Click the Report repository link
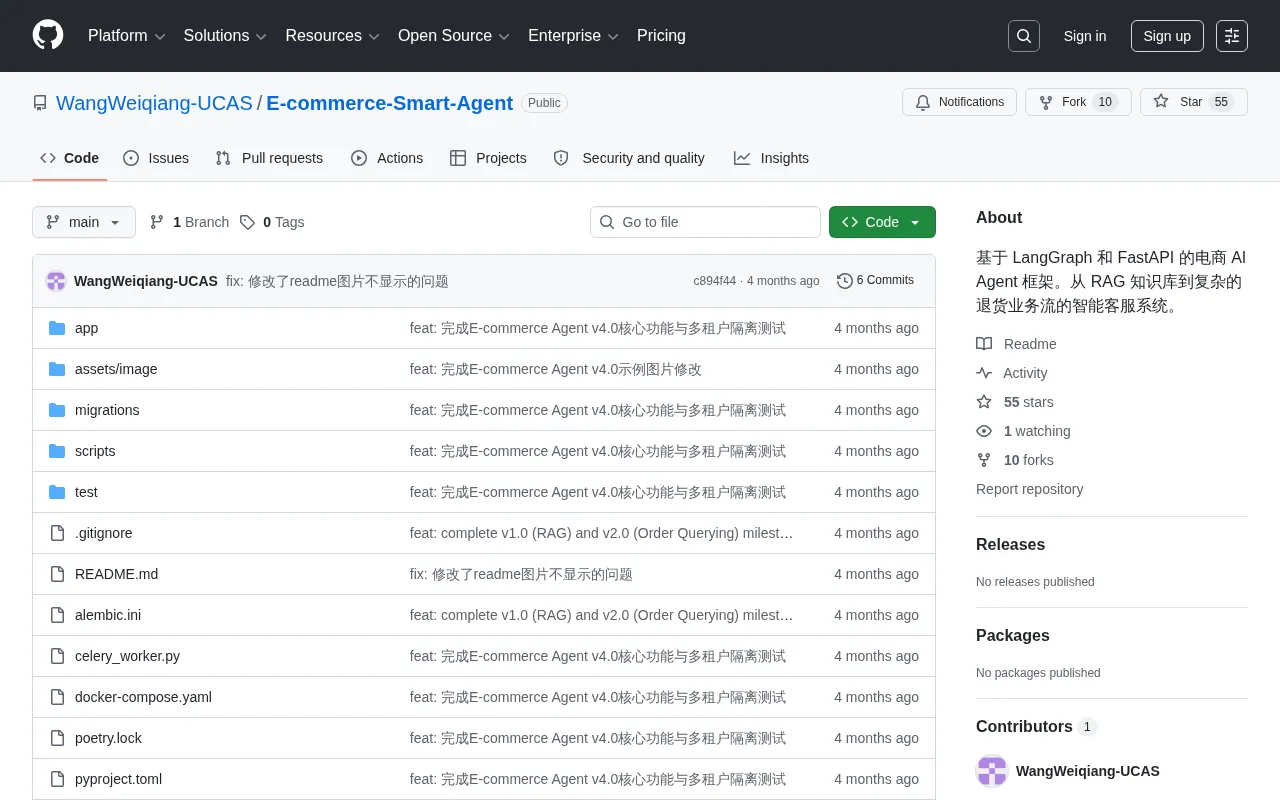Viewport: 1280px width, 800px height. [1029, 489]
